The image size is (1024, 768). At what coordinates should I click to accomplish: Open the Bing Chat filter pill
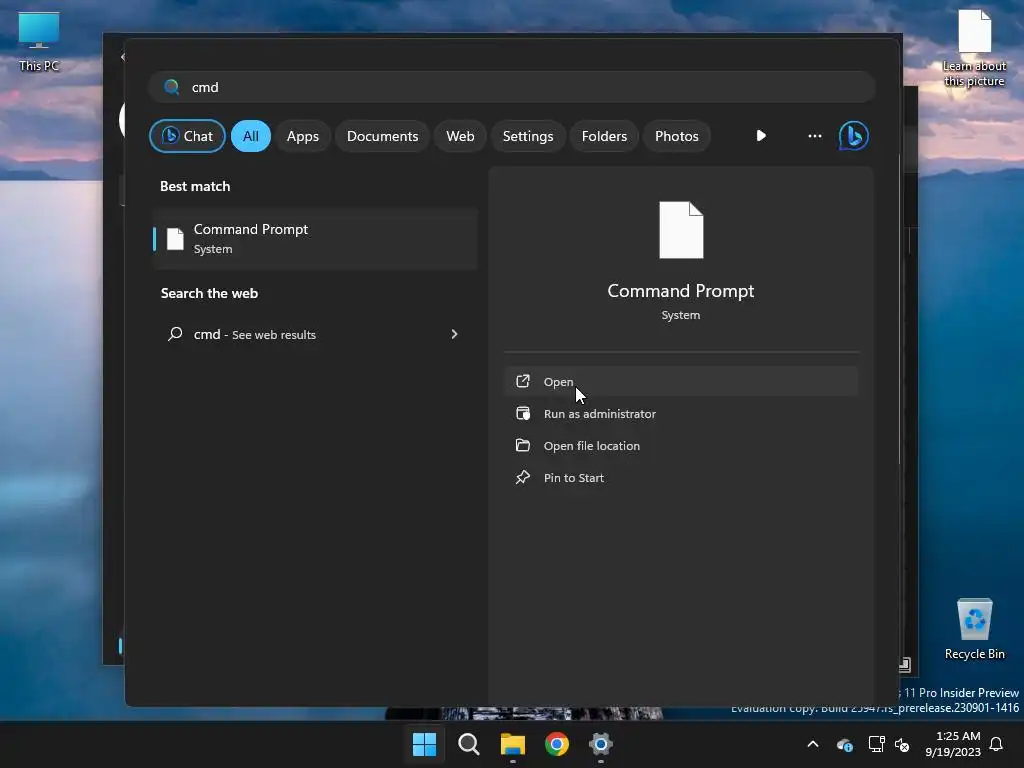tap(187, 136)
